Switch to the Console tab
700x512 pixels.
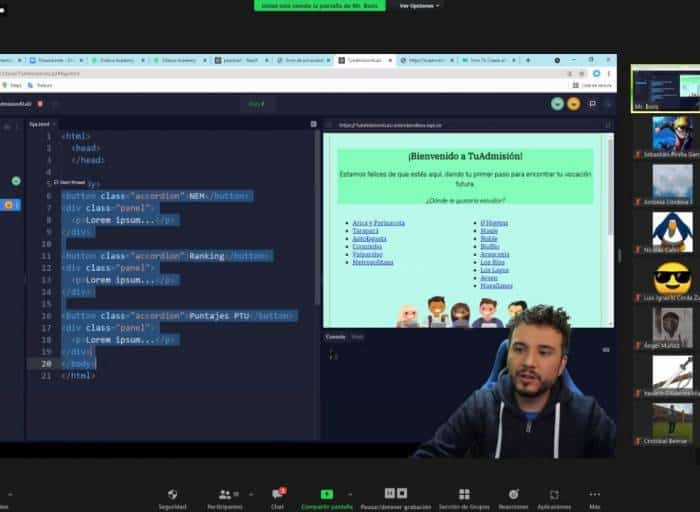[x=335, y=337]
